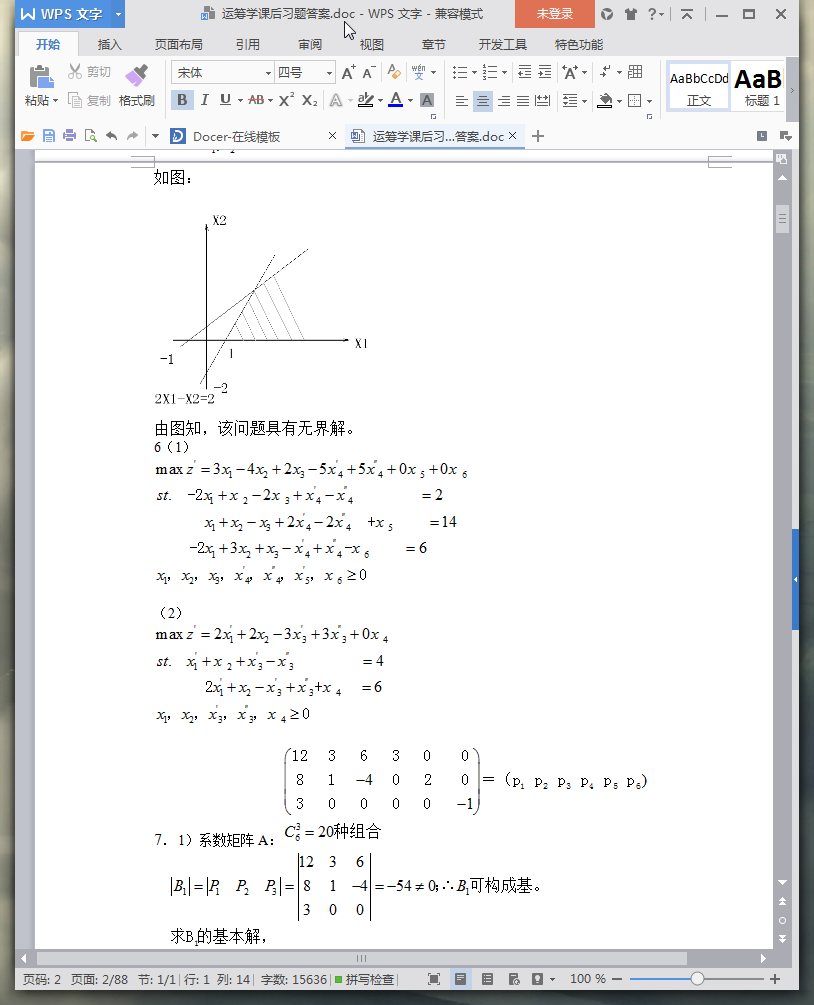The image size is (814, 1005).
Task: Save the document with the disk icon
Action: coord(48,136)
